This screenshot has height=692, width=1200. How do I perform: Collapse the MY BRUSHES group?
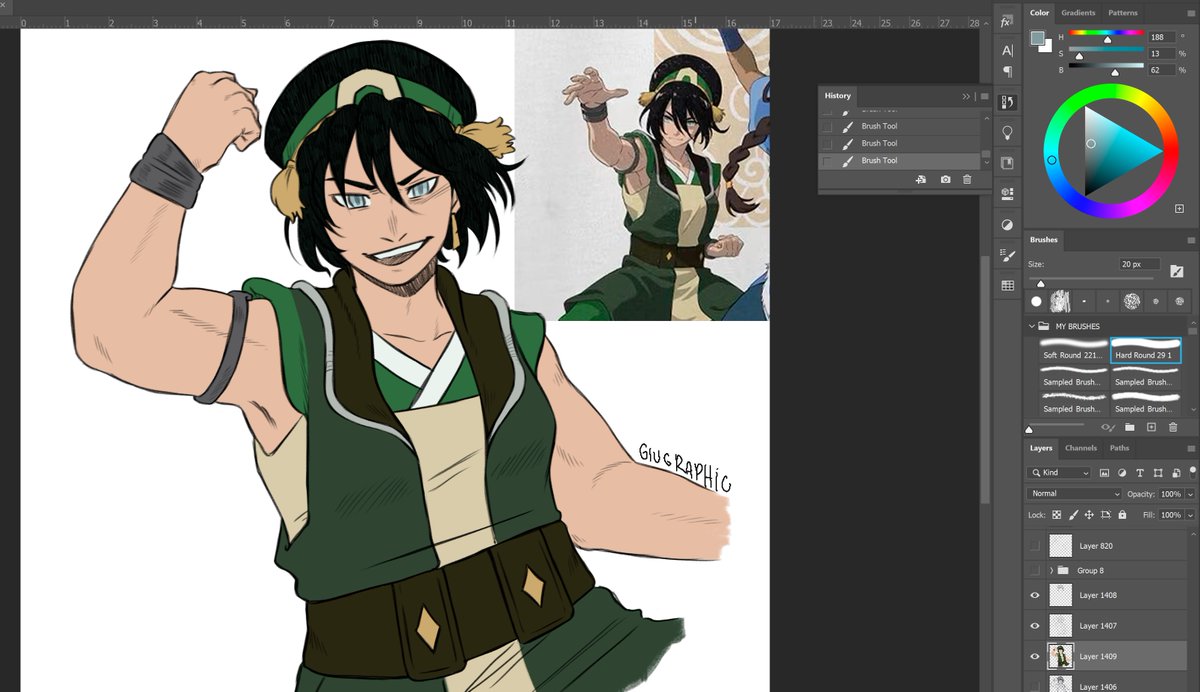[x=1031, y=326]
